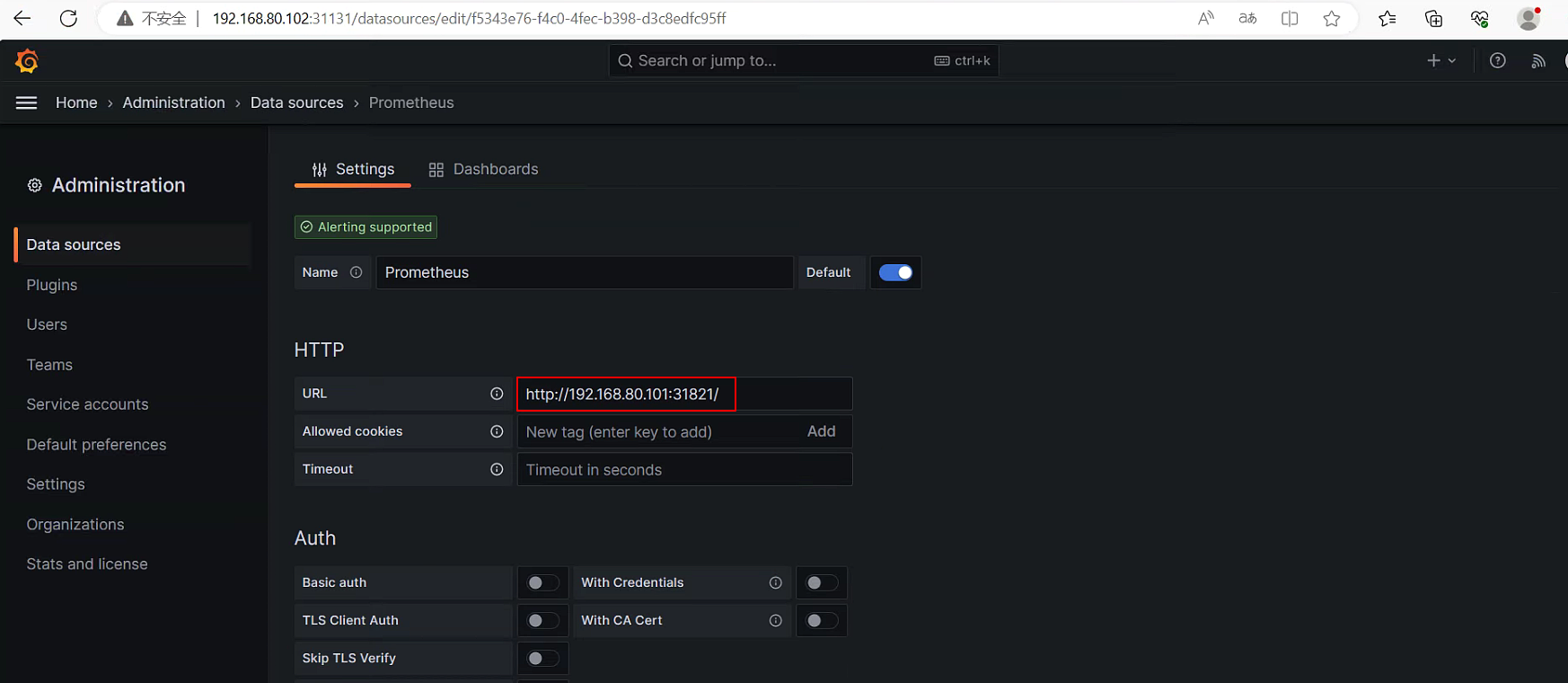This screenshot has height=683, width=1568.
Task: Click the HTTP URL input field
Action: tap(684, 394)
